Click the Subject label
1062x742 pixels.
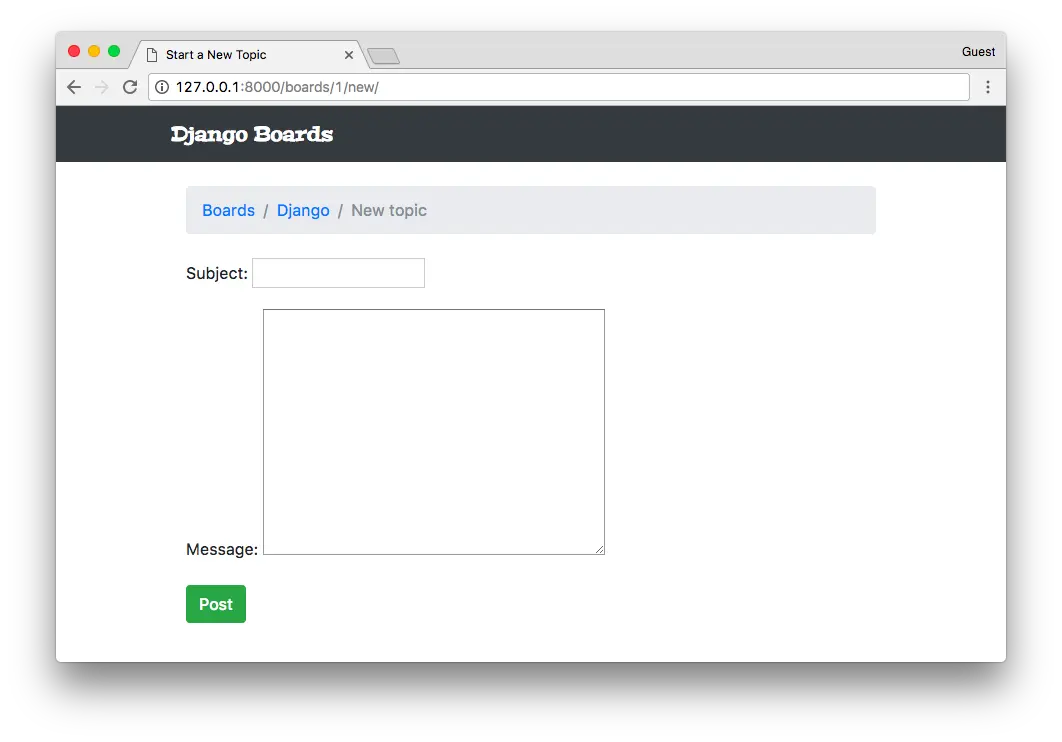[x=217, y=274]
